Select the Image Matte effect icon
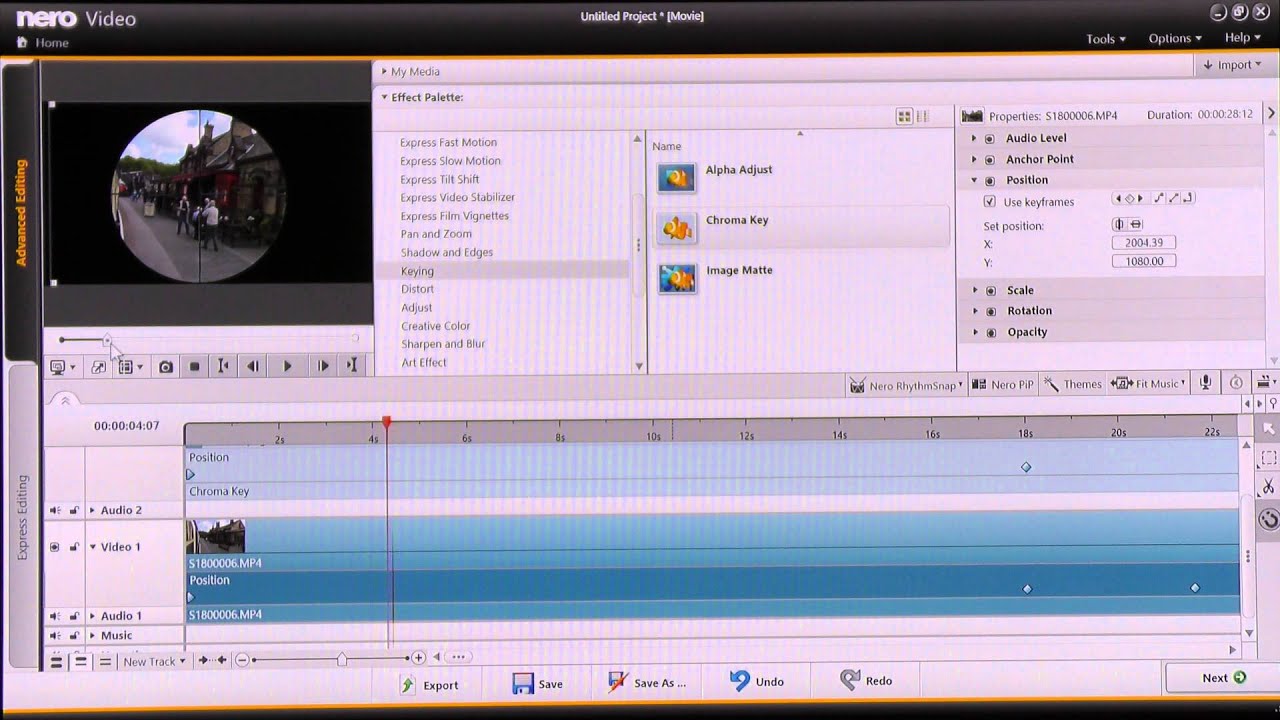This screenshot has width=1280, height=720. (x=677, y=278)
